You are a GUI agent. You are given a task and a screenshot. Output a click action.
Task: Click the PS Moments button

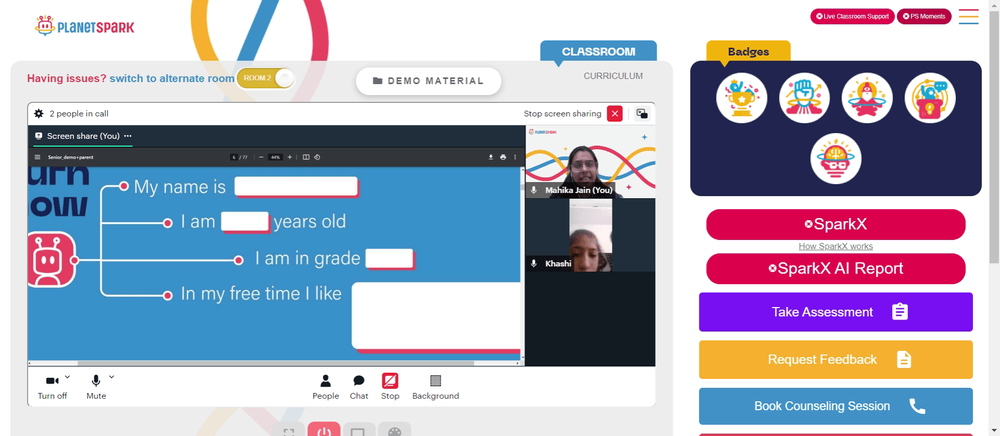[x=924, y=17]
